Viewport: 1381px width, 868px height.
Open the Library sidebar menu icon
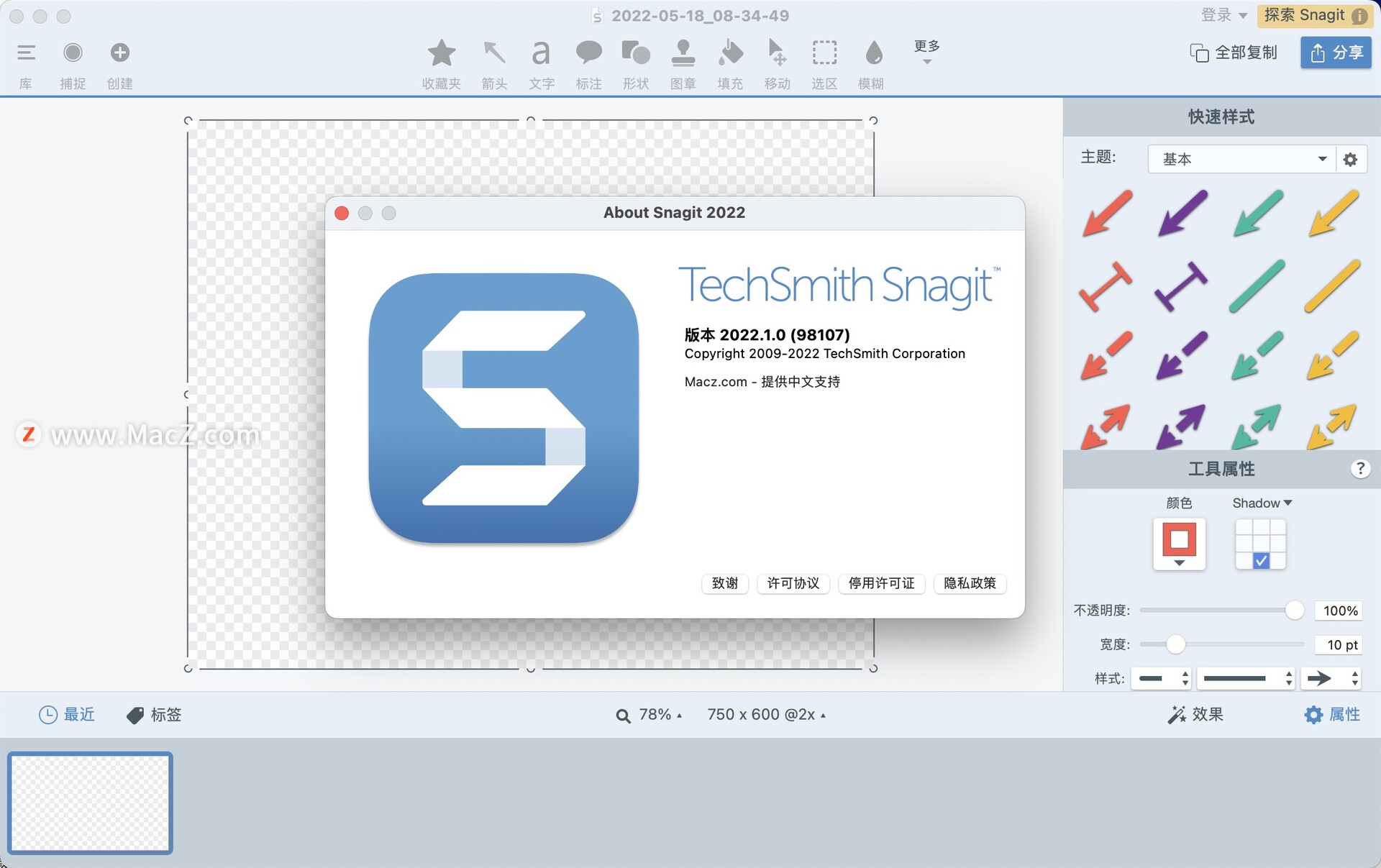click(x=27, y=52)
